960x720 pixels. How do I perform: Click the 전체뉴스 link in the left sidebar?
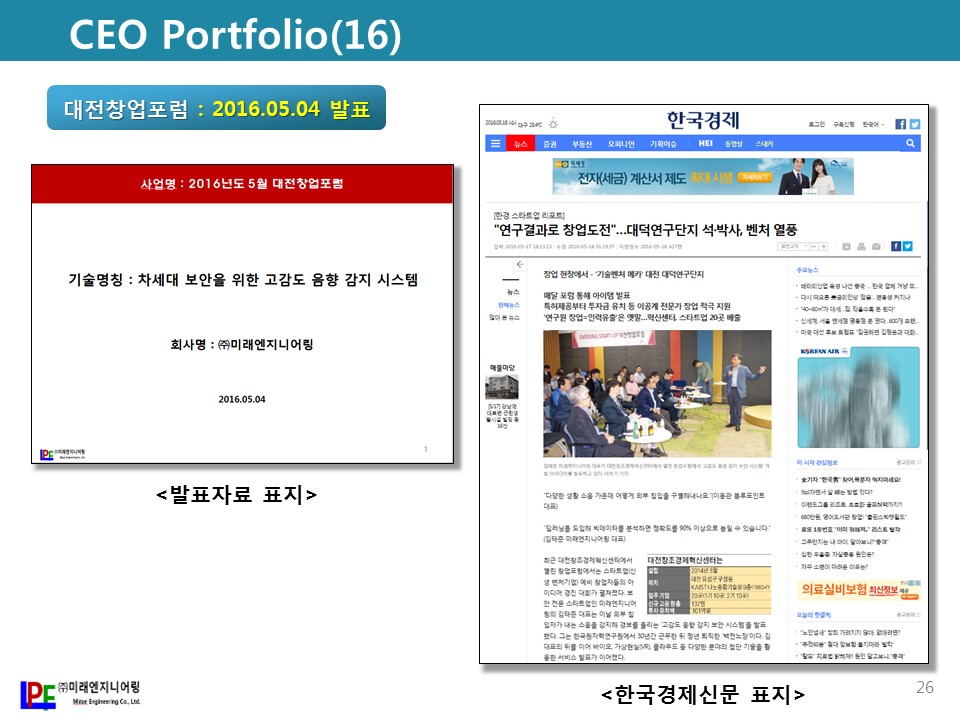[508, 305]
